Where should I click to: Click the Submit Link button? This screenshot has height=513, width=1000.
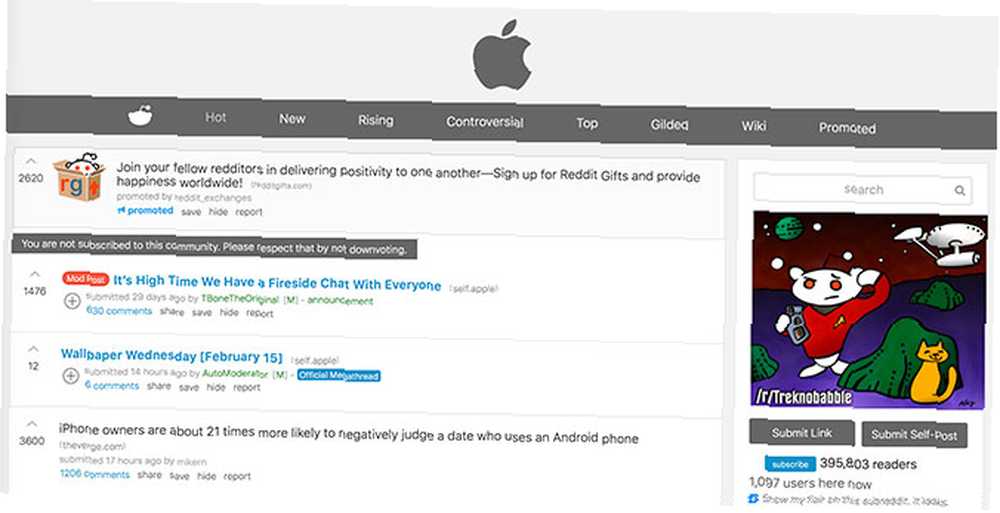pos(802,433)
